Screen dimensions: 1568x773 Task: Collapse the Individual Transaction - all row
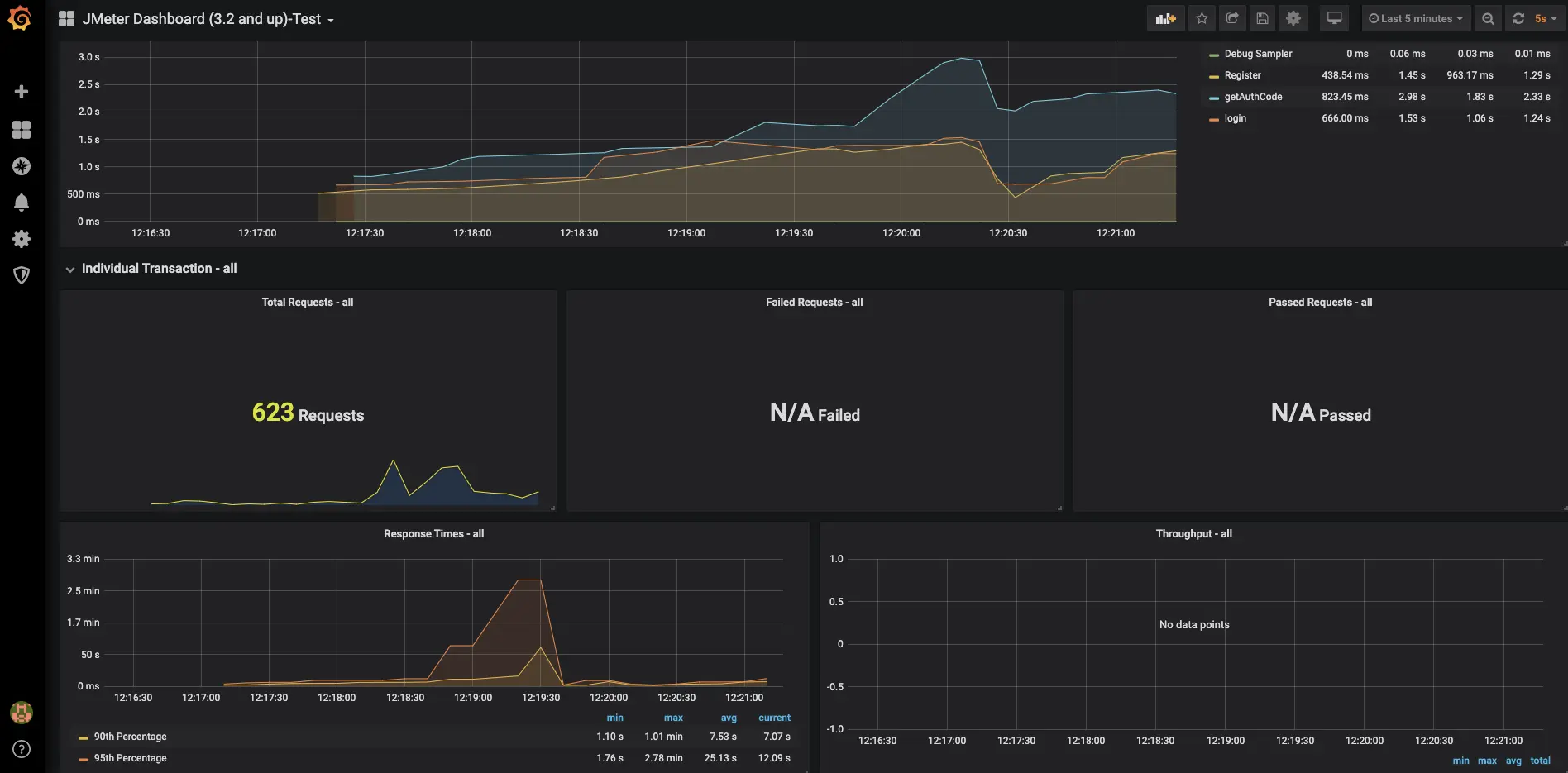pyautogui.click(x=159, y=269)
